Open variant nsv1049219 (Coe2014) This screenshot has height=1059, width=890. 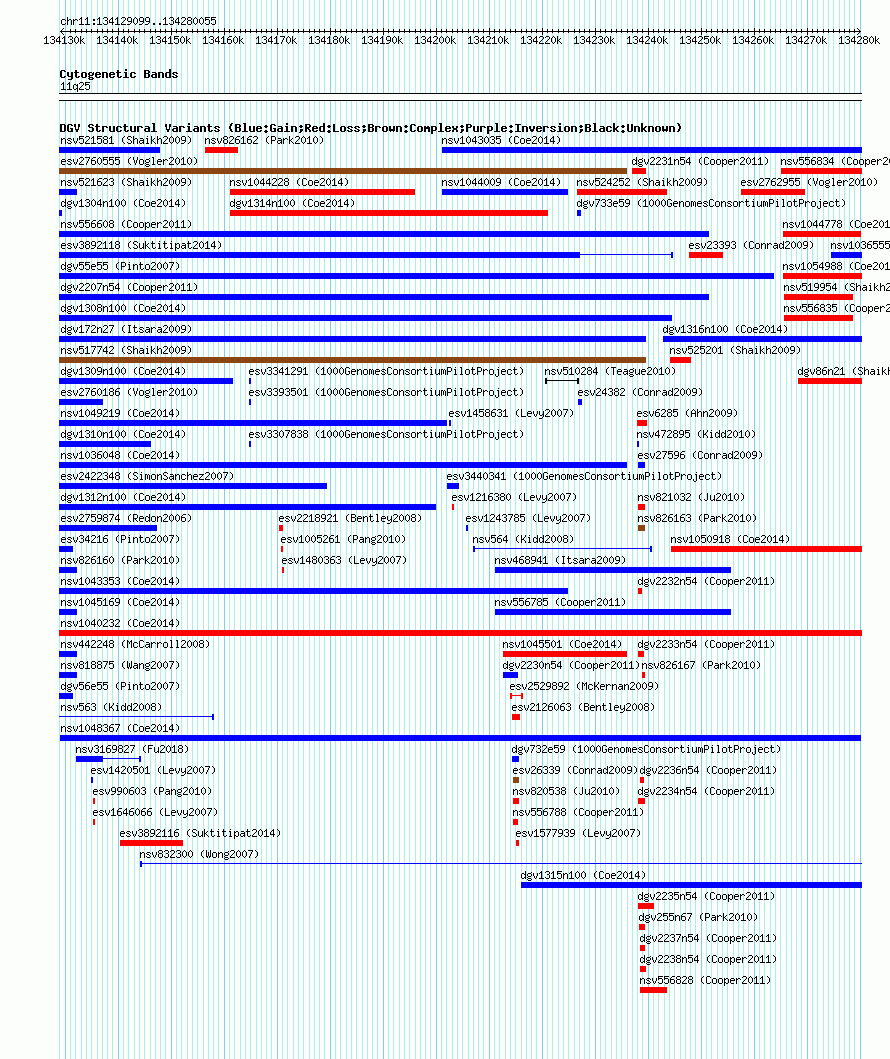(x=120, y=413)
